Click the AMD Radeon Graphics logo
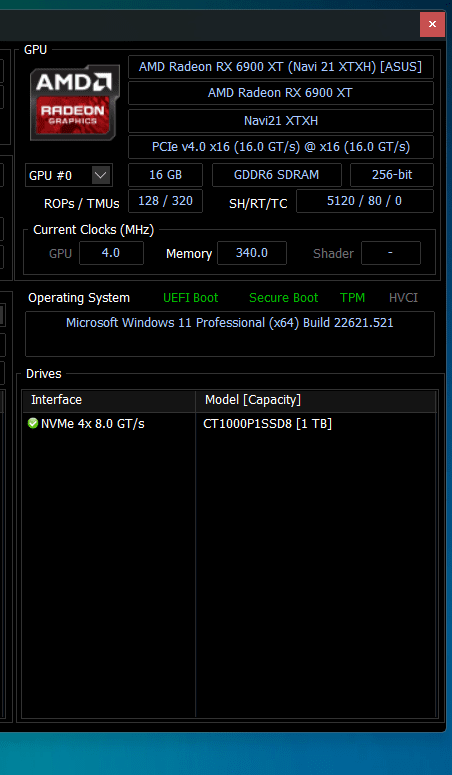Viewport: 452px width, 775px height. 75,102
